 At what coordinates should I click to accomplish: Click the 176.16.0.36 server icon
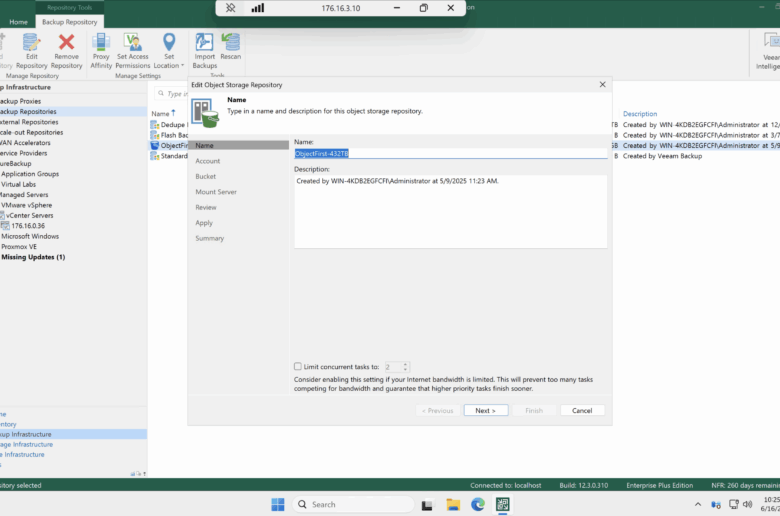point(5,226)
